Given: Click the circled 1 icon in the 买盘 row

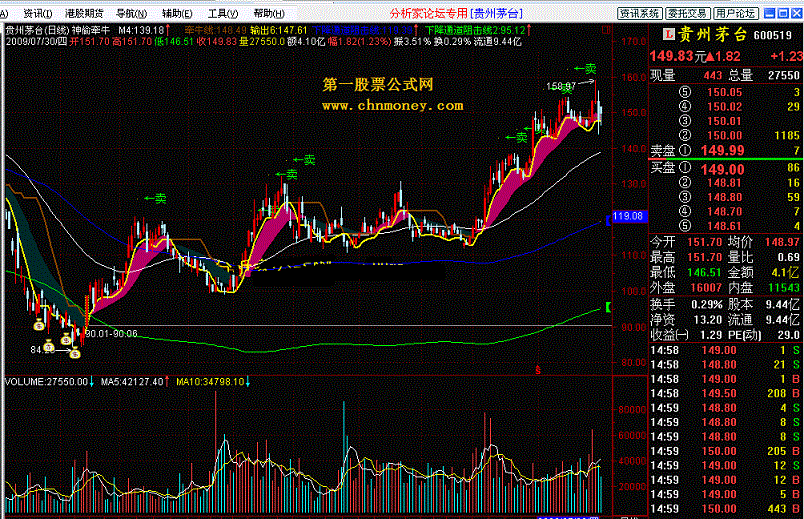Looking at the screenshot, I should [x=685, y=167].
